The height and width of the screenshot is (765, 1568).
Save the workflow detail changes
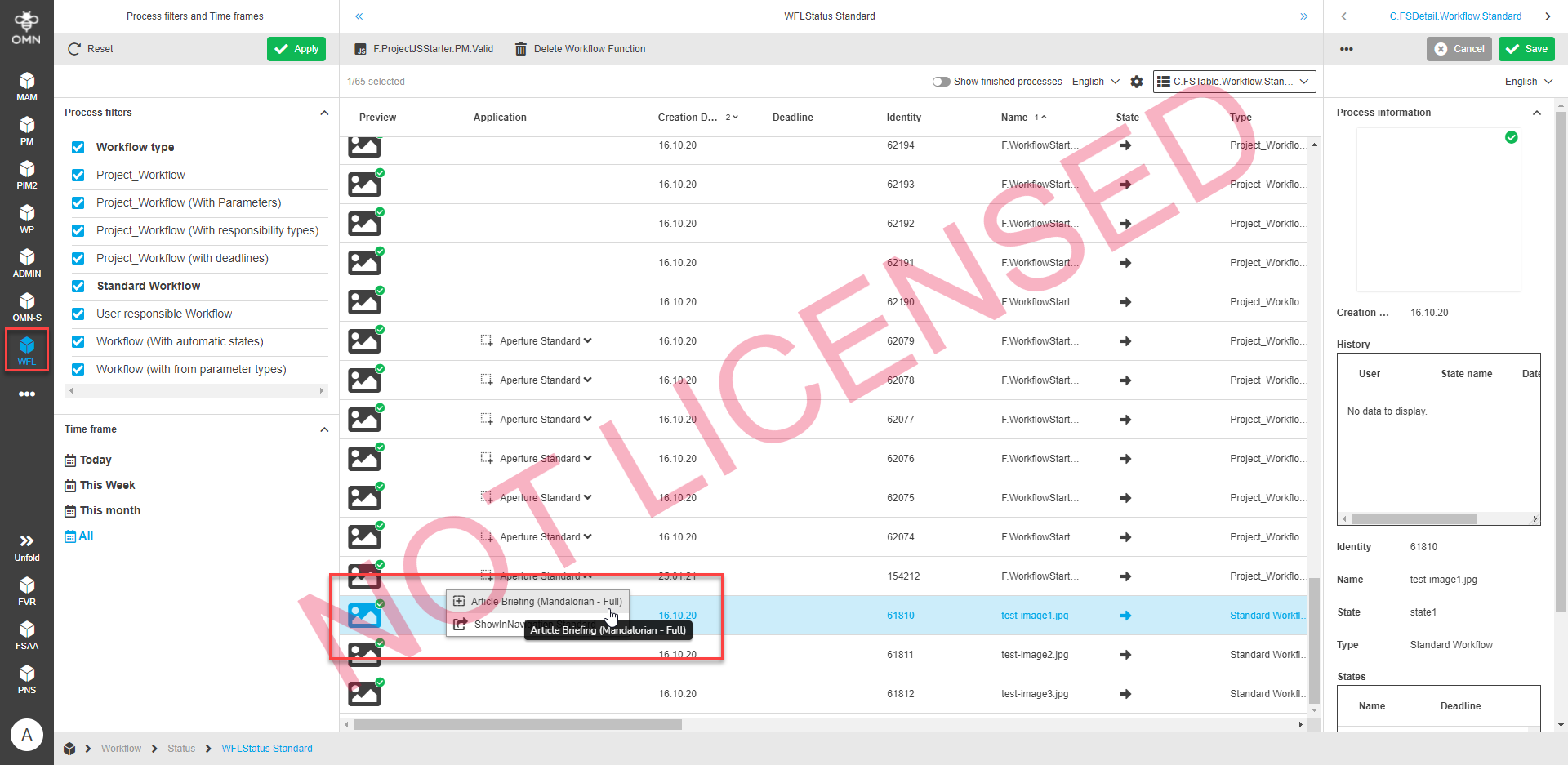point(1526,49)
